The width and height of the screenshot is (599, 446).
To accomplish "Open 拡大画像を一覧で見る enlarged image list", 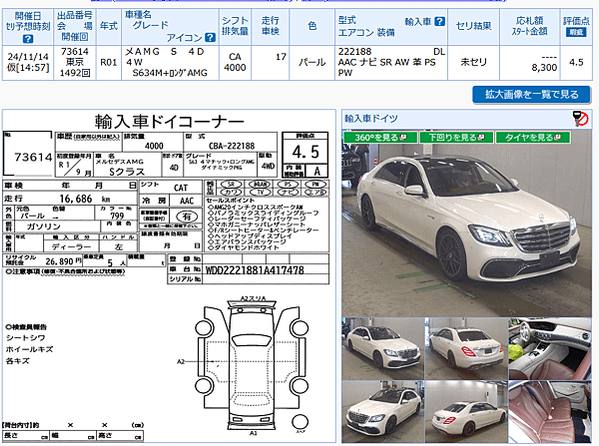I will tap(531, 94).
